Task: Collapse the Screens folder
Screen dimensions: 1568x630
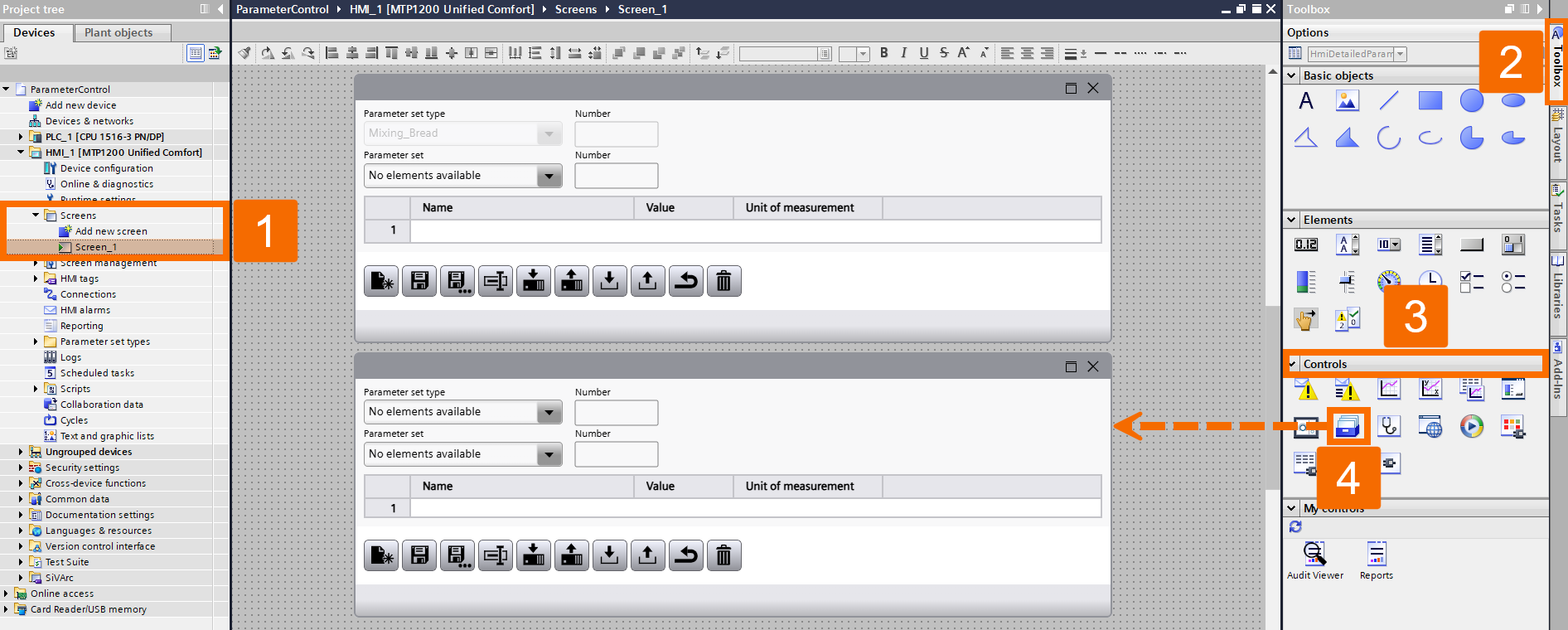Action: 36,216
